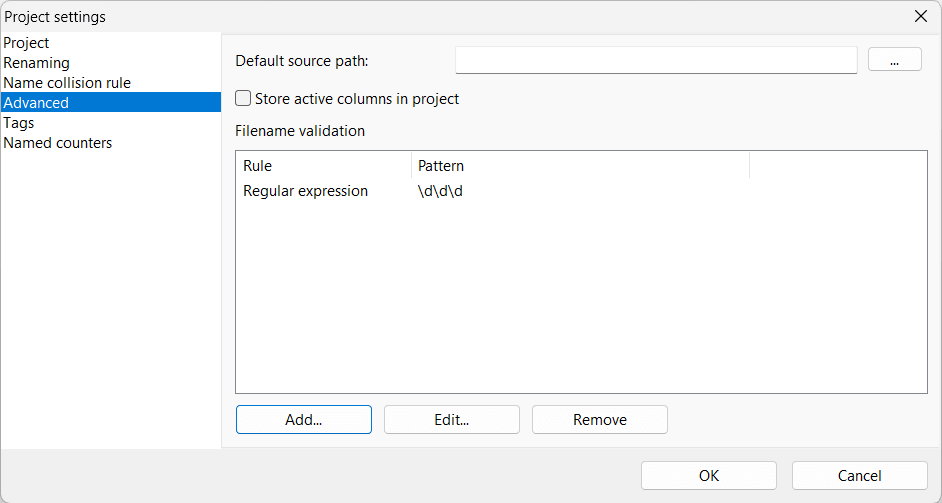Select the Advanced settings category
942x503 pixels.
(111, 102)
